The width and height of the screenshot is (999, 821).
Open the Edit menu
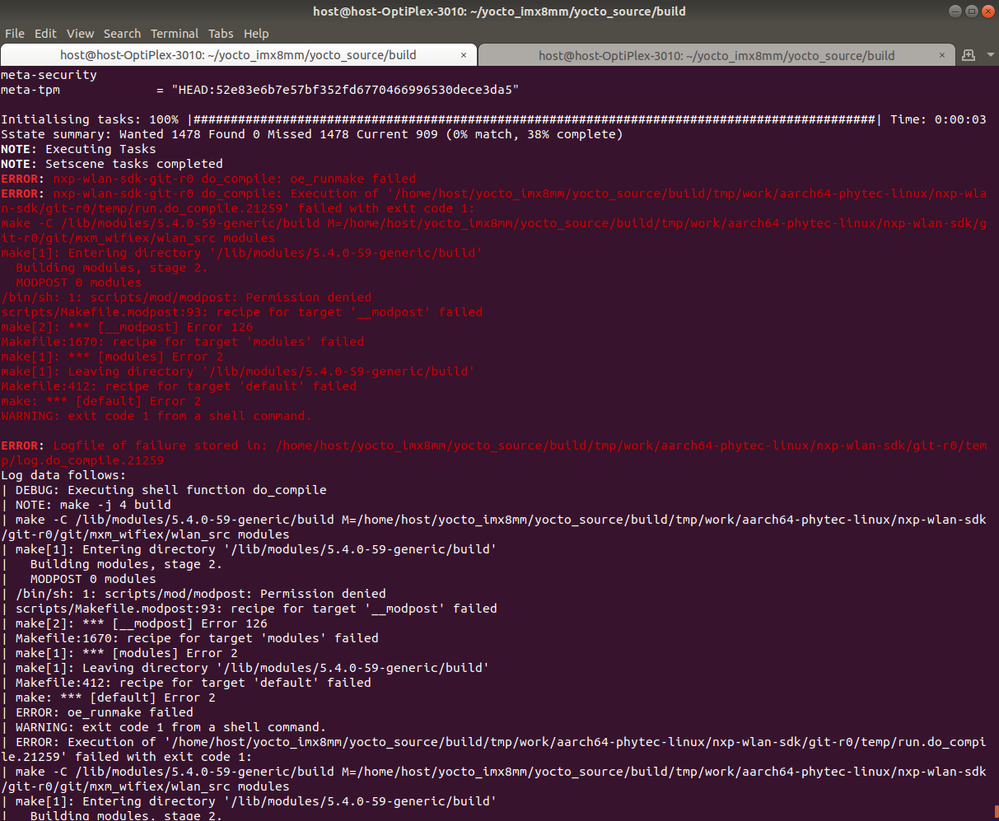[45, 33]
